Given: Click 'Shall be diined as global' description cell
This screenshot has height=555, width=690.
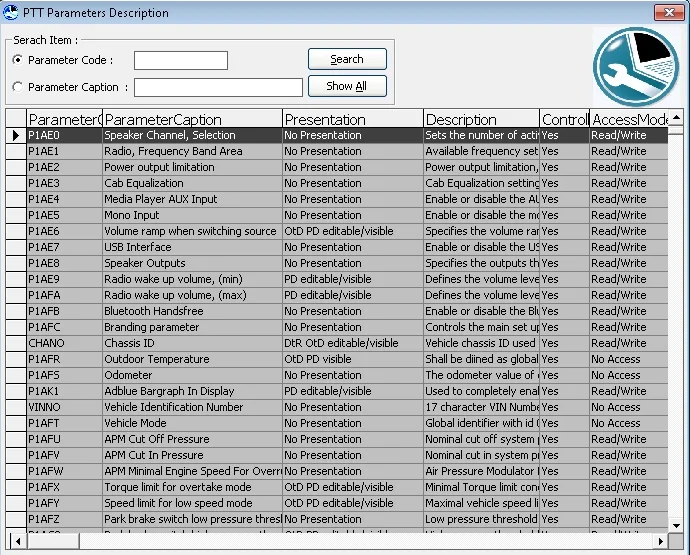Looking at the screenshot, I should pyautogui.click(x=481, y=359).
